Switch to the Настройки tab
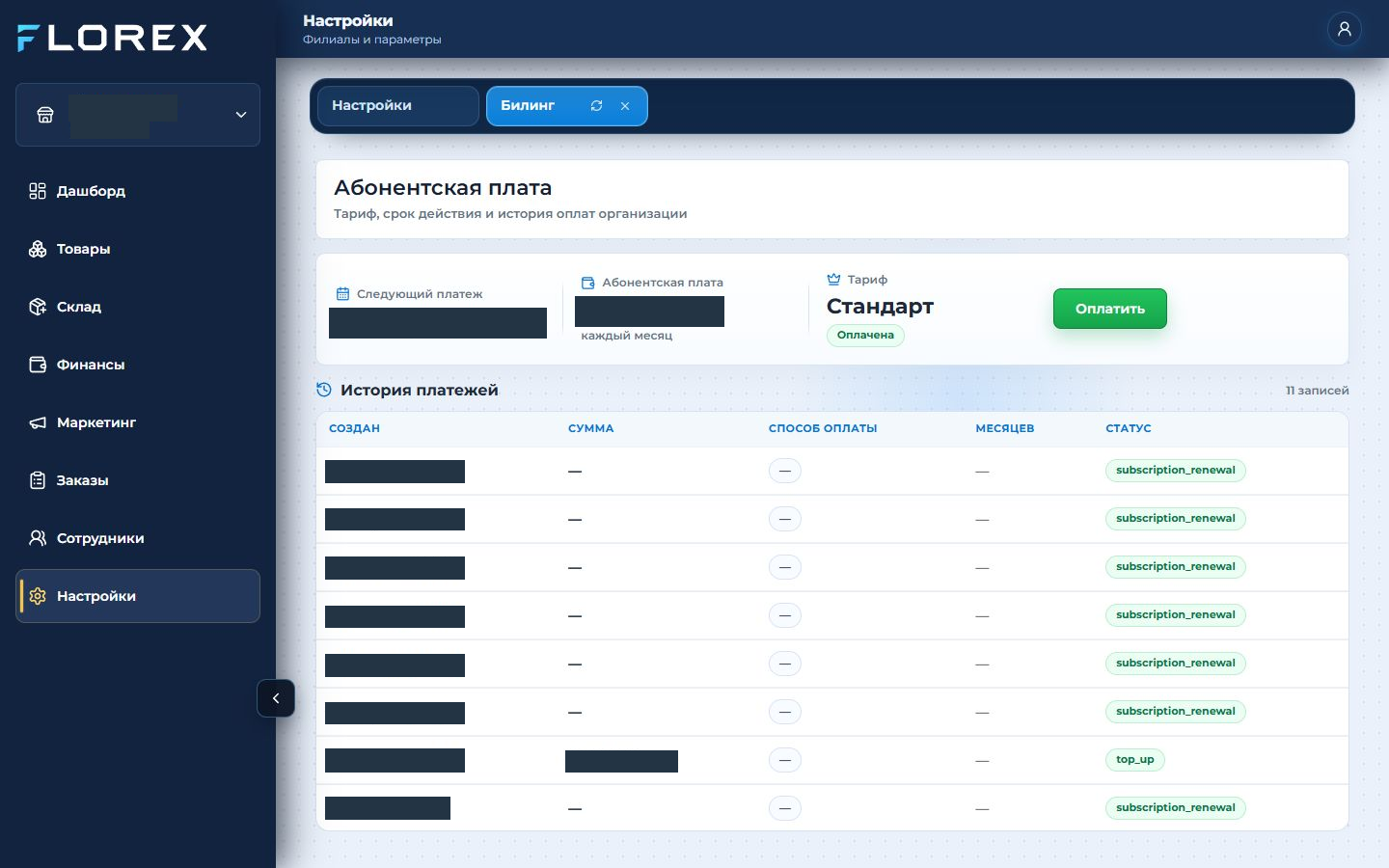This screenshot has width=1389, height=868. [x=397, y=106]
